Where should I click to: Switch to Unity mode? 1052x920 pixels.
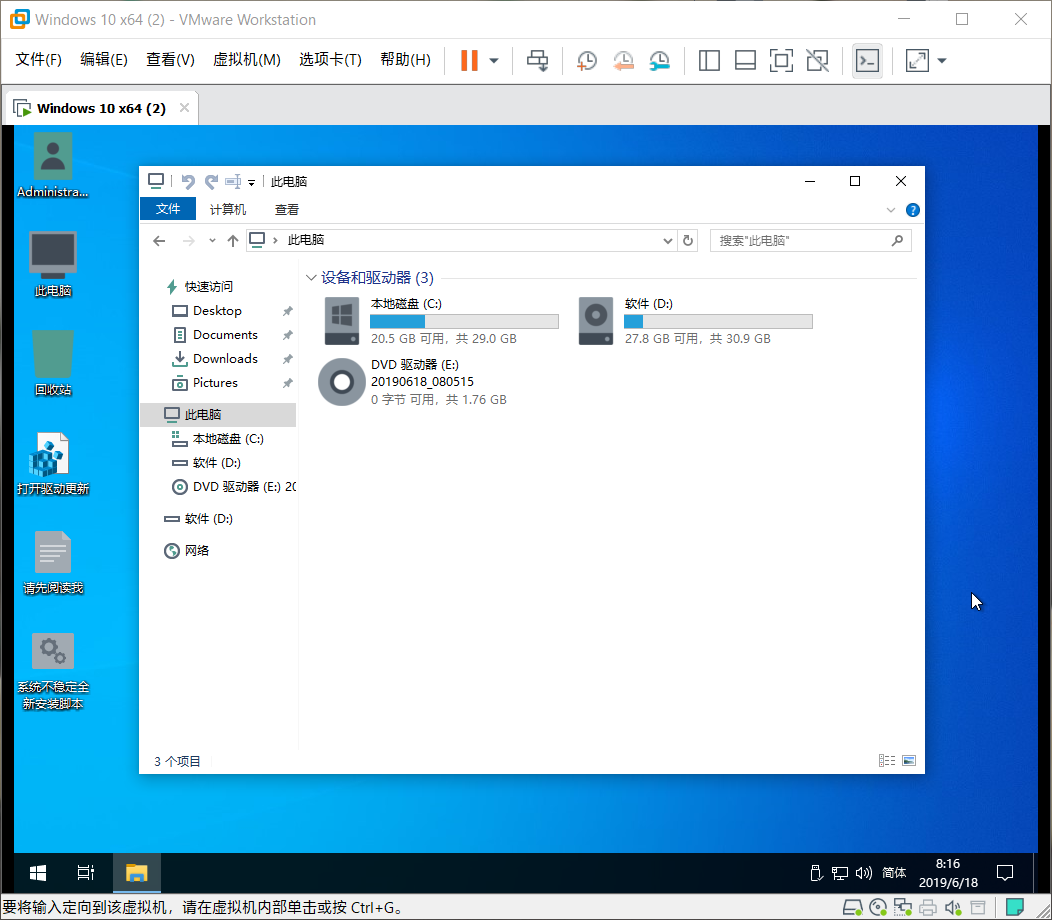[x=818, y=60]
